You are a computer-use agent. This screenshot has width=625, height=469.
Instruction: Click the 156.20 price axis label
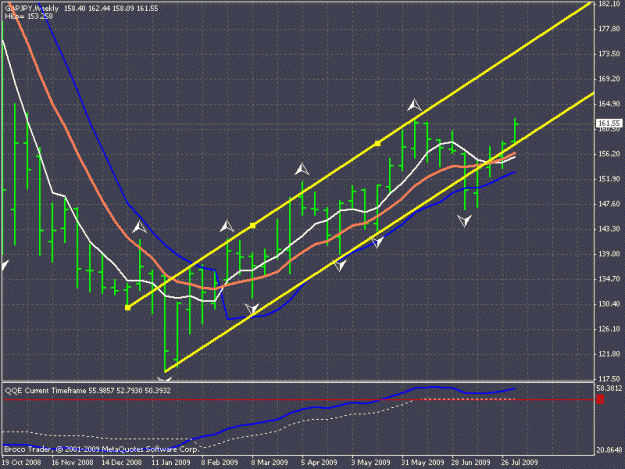point(609,153)
